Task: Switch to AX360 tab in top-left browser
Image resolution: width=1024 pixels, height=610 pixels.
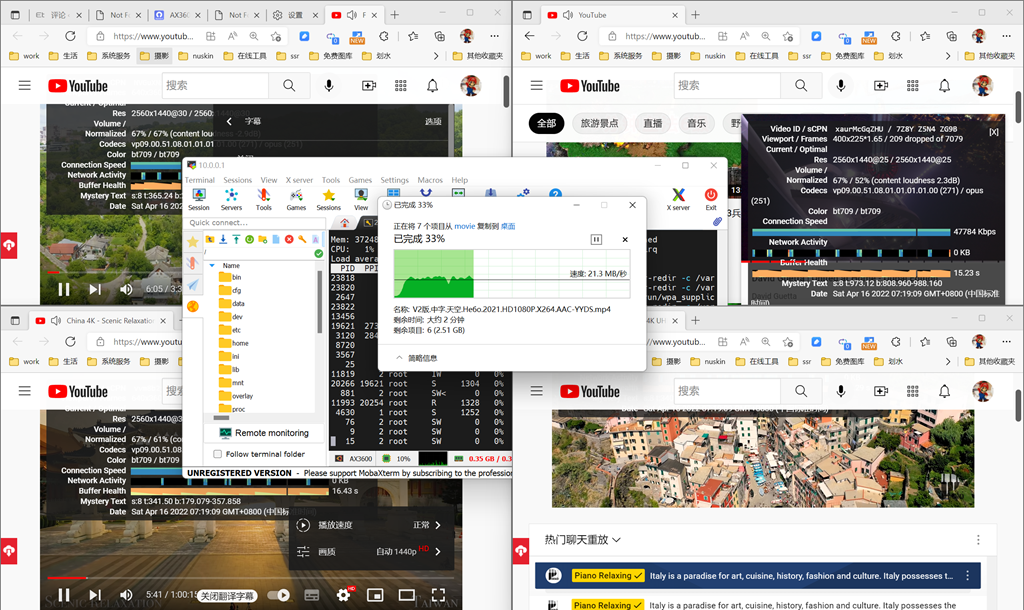Action: (178, 14)
